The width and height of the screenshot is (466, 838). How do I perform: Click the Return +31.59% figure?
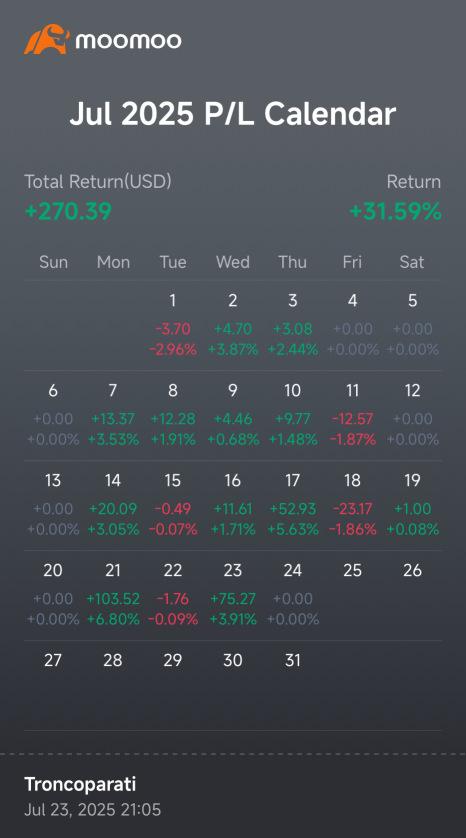[395, 212]
